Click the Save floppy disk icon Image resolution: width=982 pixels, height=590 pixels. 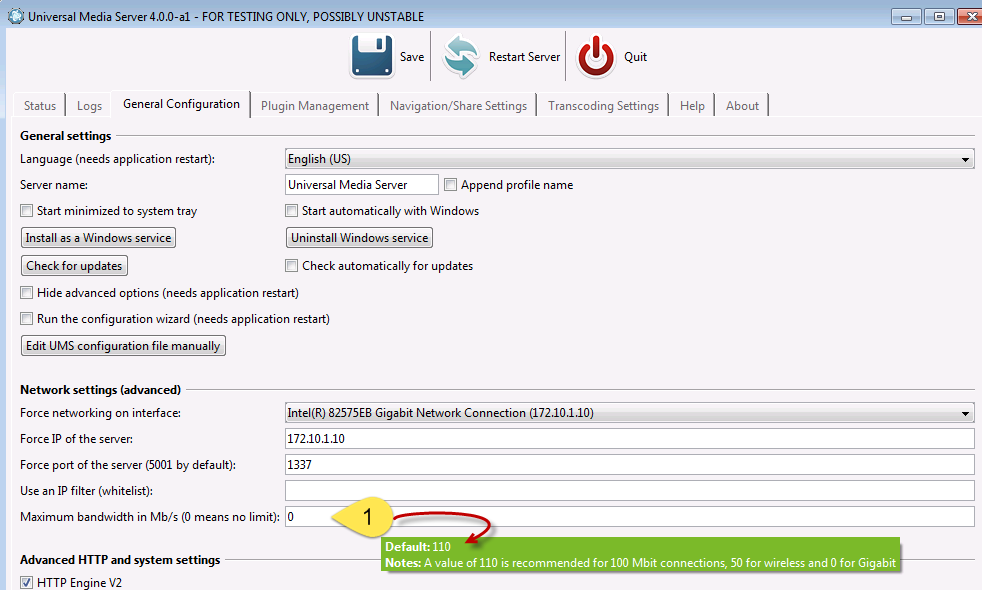click(x=372, y=56)
